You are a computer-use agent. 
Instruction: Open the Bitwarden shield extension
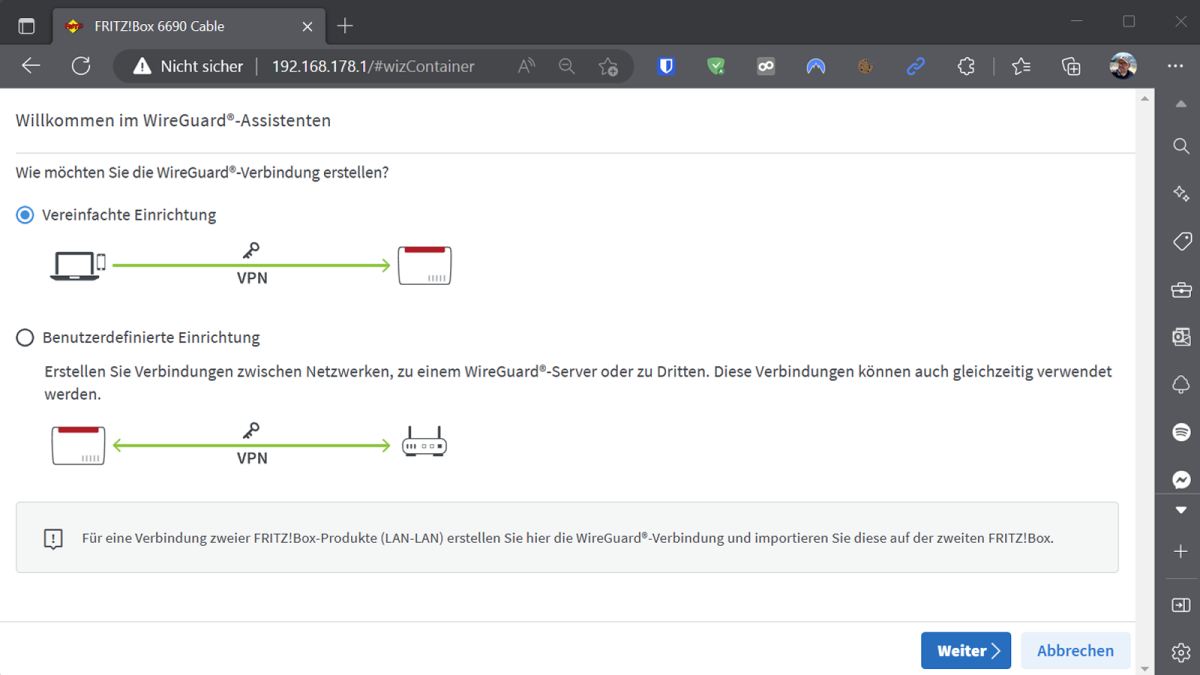[666, 66]
